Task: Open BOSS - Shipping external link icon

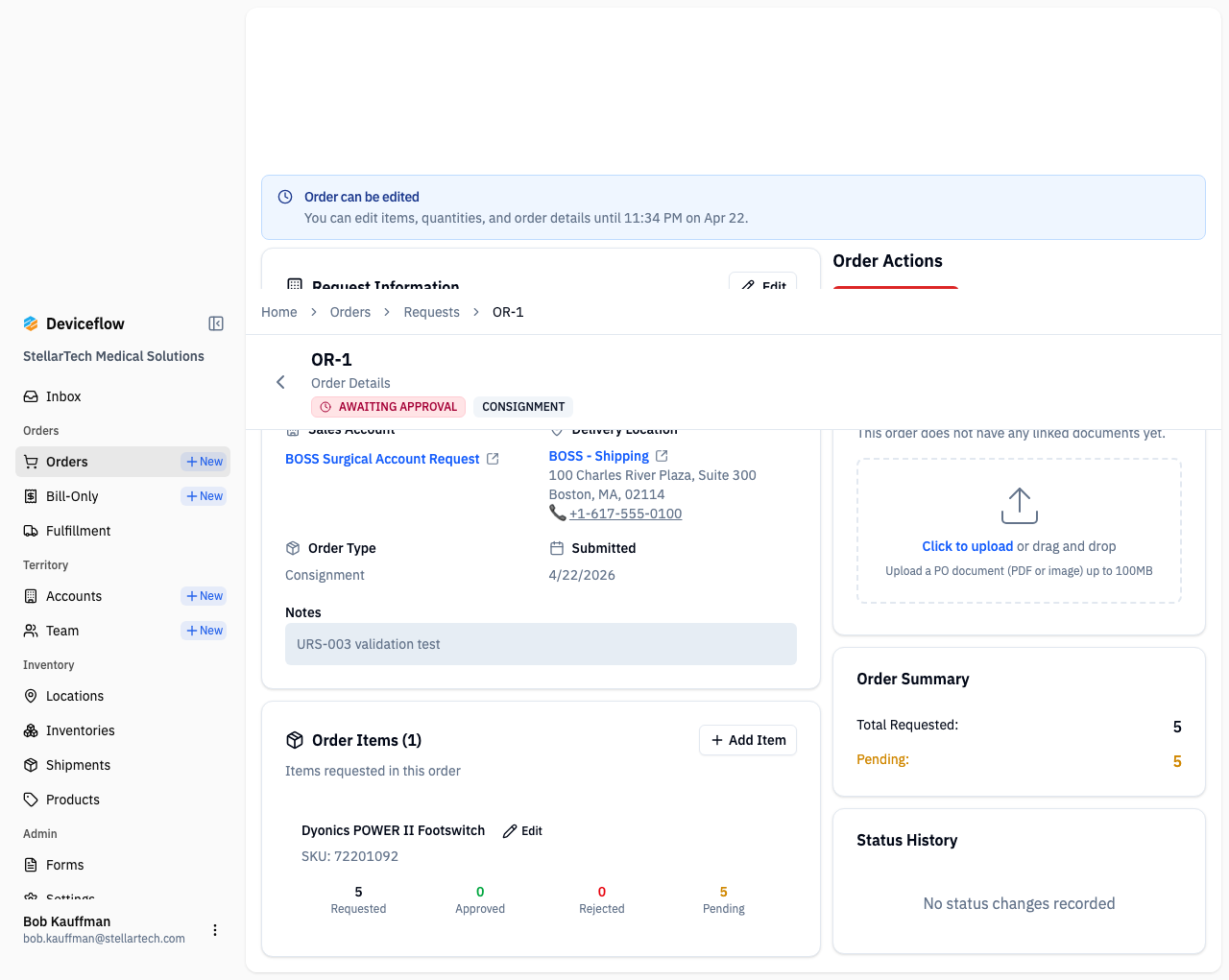Action: pos(662,456)
